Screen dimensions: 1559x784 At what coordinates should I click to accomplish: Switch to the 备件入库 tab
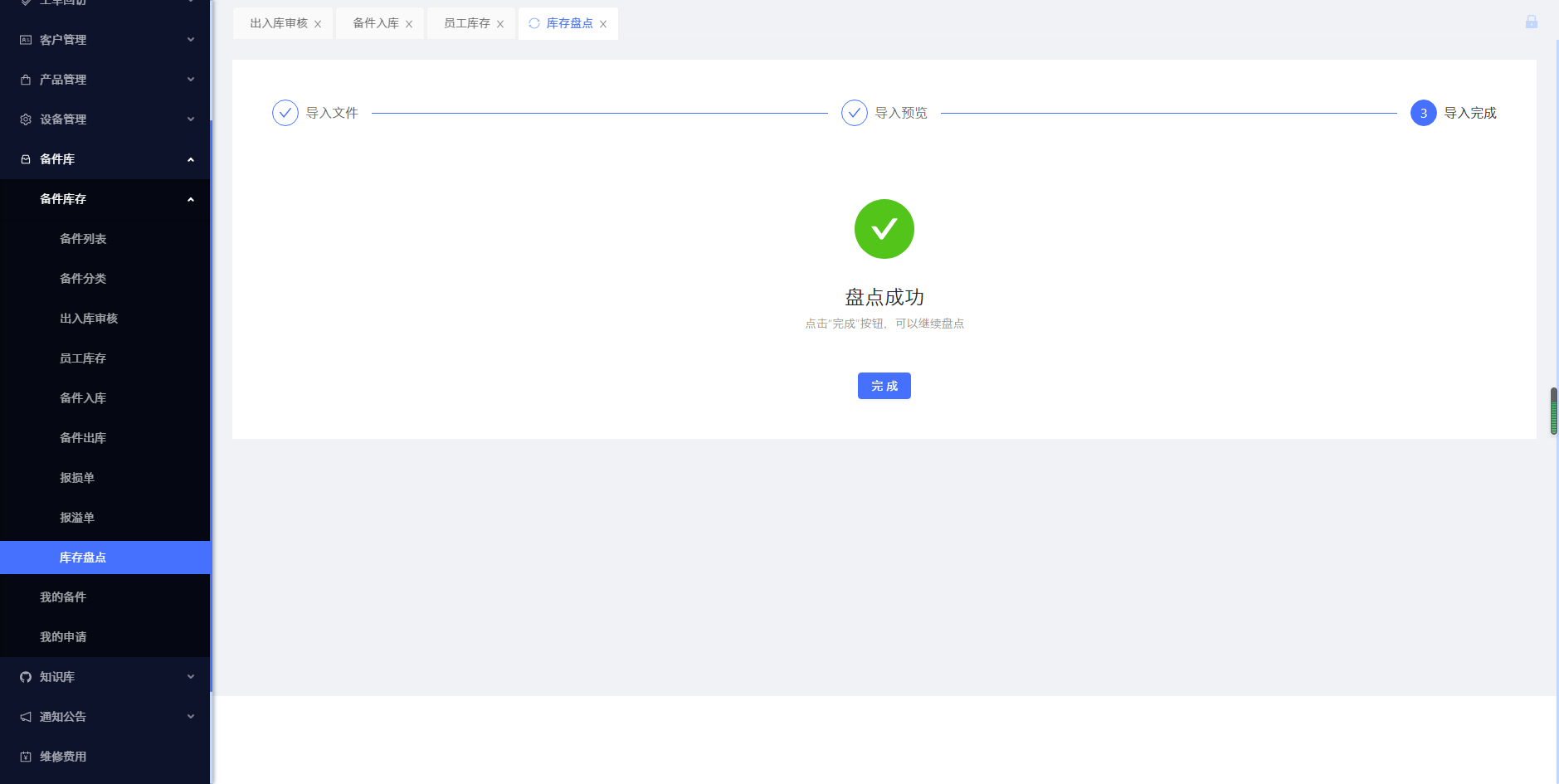click(373, 23)
